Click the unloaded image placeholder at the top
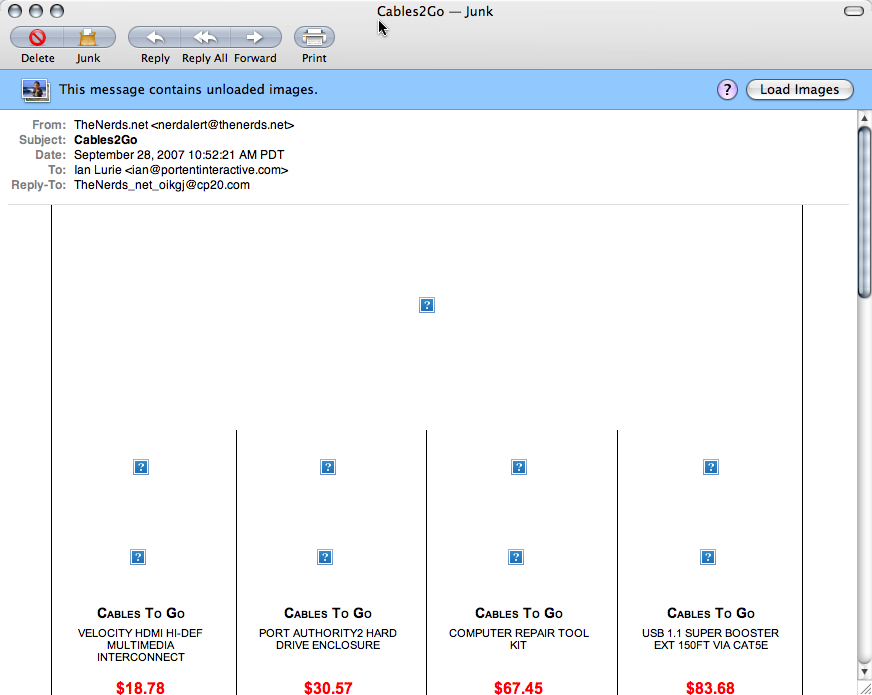Screen dimensions: 872x695 click(x=427, y=305)
